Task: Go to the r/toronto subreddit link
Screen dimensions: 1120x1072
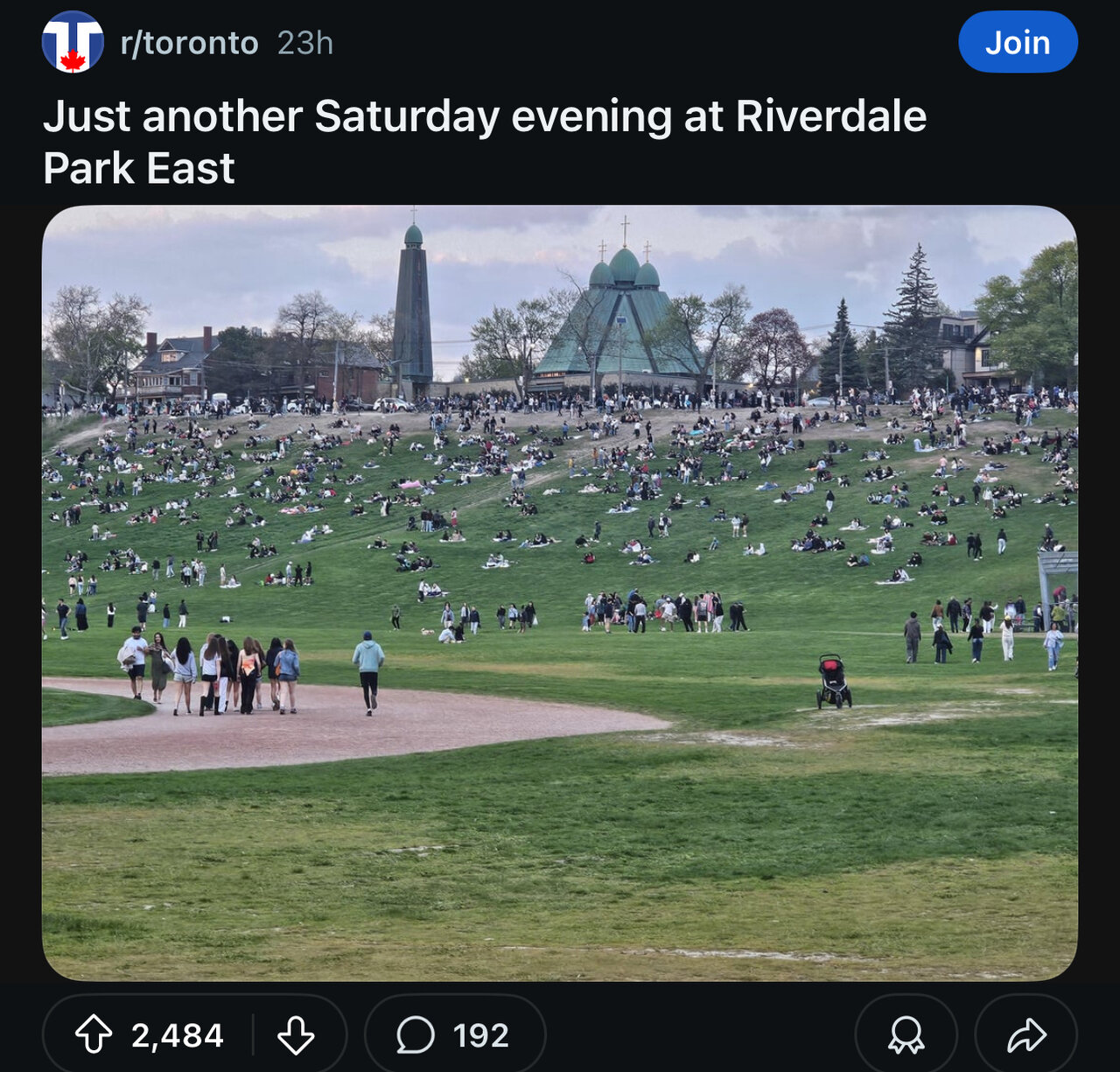Action: (x=189, y=43)
